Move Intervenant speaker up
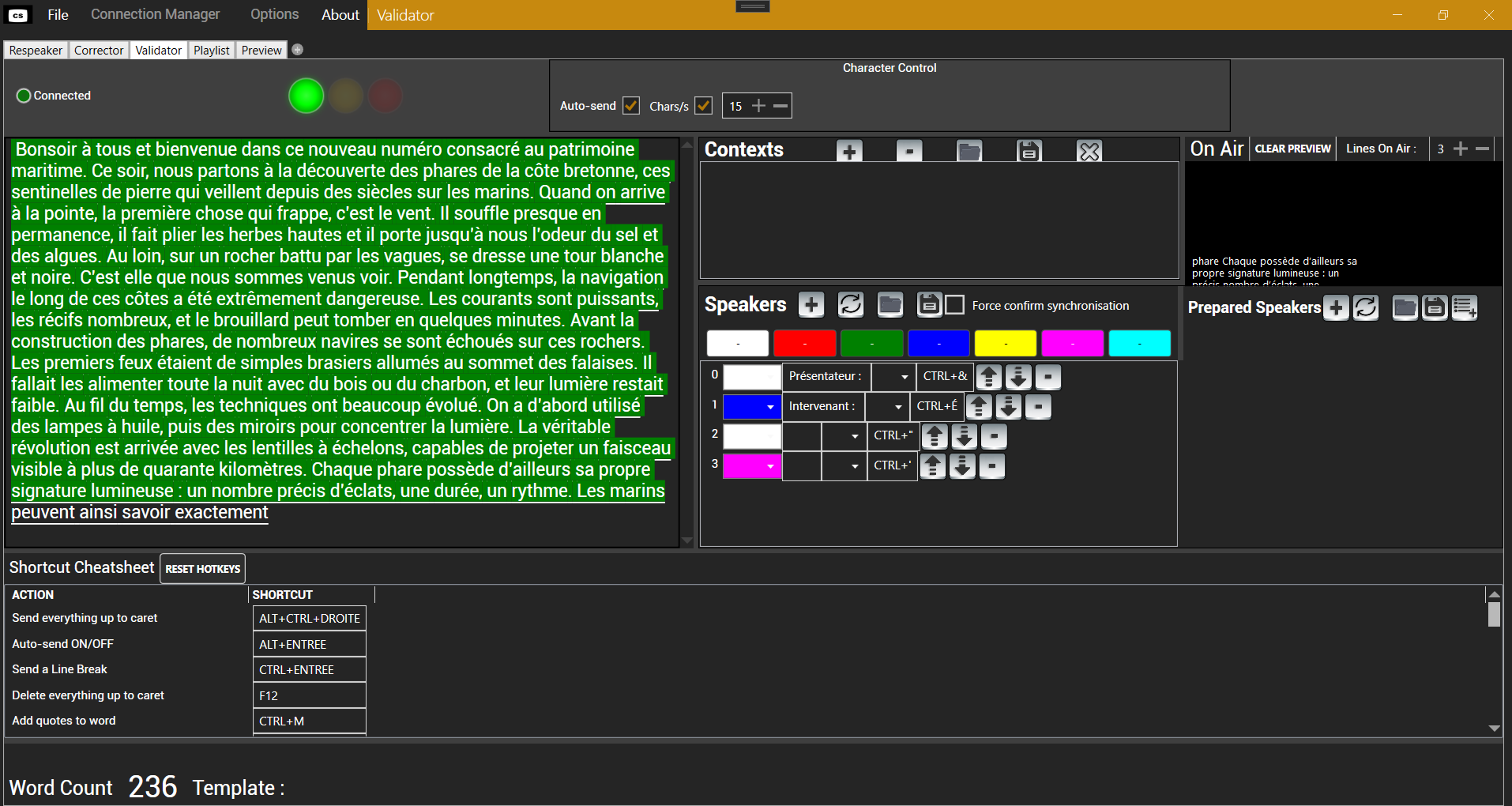Screen dimensions: 1512x806 (x=979, y=407)
